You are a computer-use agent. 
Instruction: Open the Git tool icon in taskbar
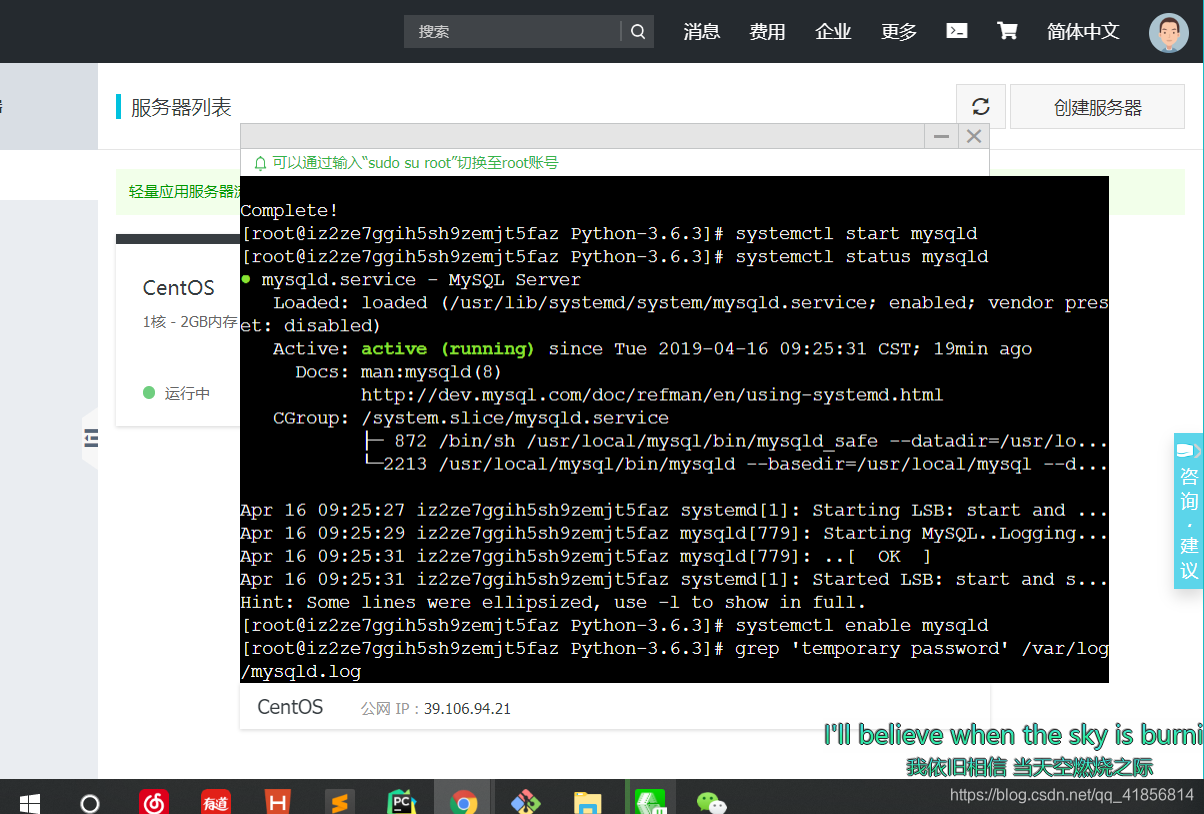526,802
